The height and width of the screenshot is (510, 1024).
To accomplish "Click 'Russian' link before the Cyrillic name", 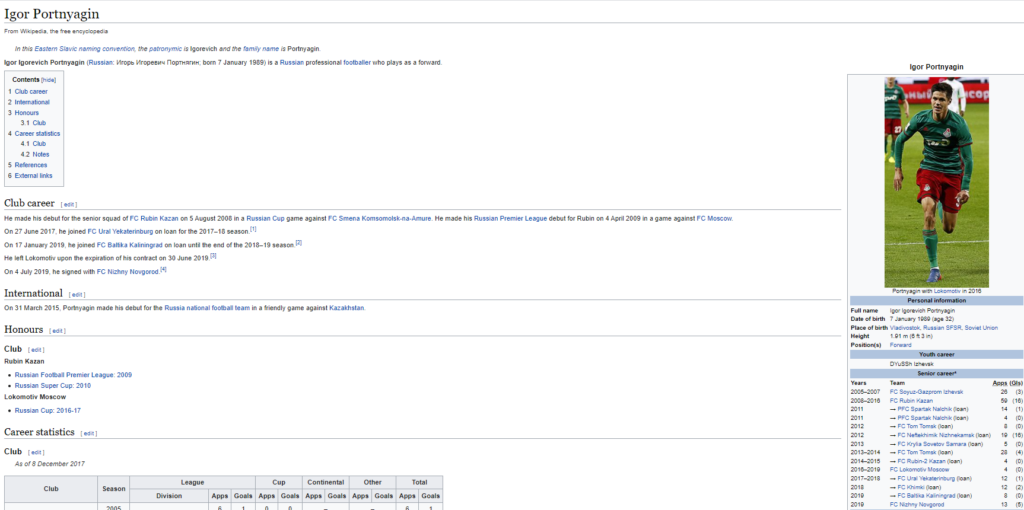I will [99, 63].
